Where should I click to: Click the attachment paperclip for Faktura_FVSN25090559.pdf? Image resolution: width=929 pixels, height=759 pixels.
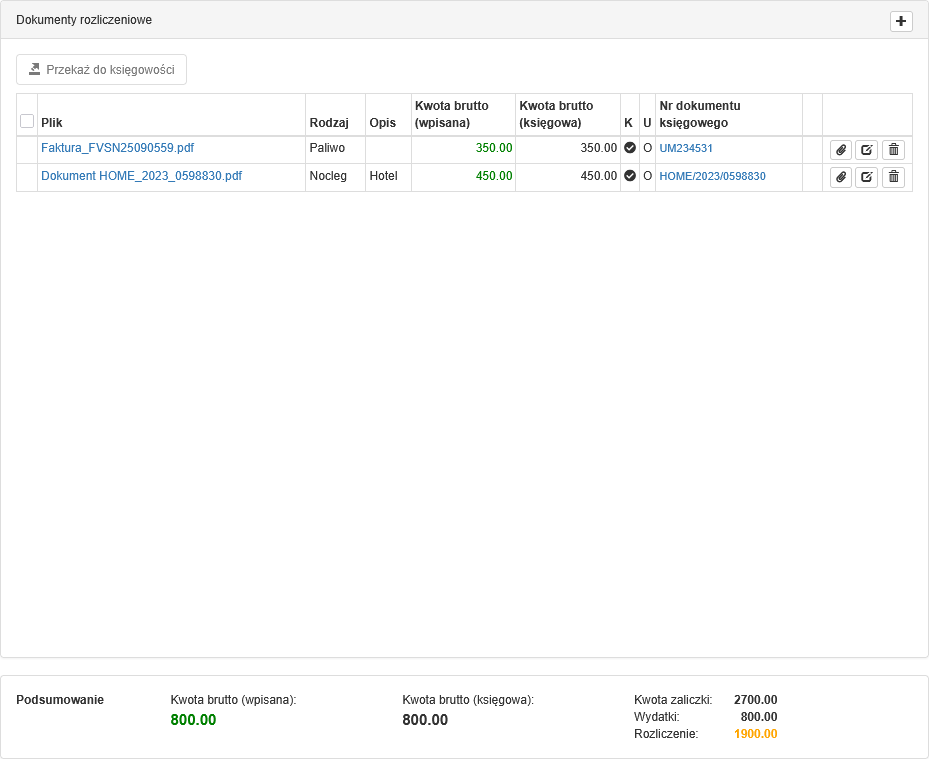841,149
